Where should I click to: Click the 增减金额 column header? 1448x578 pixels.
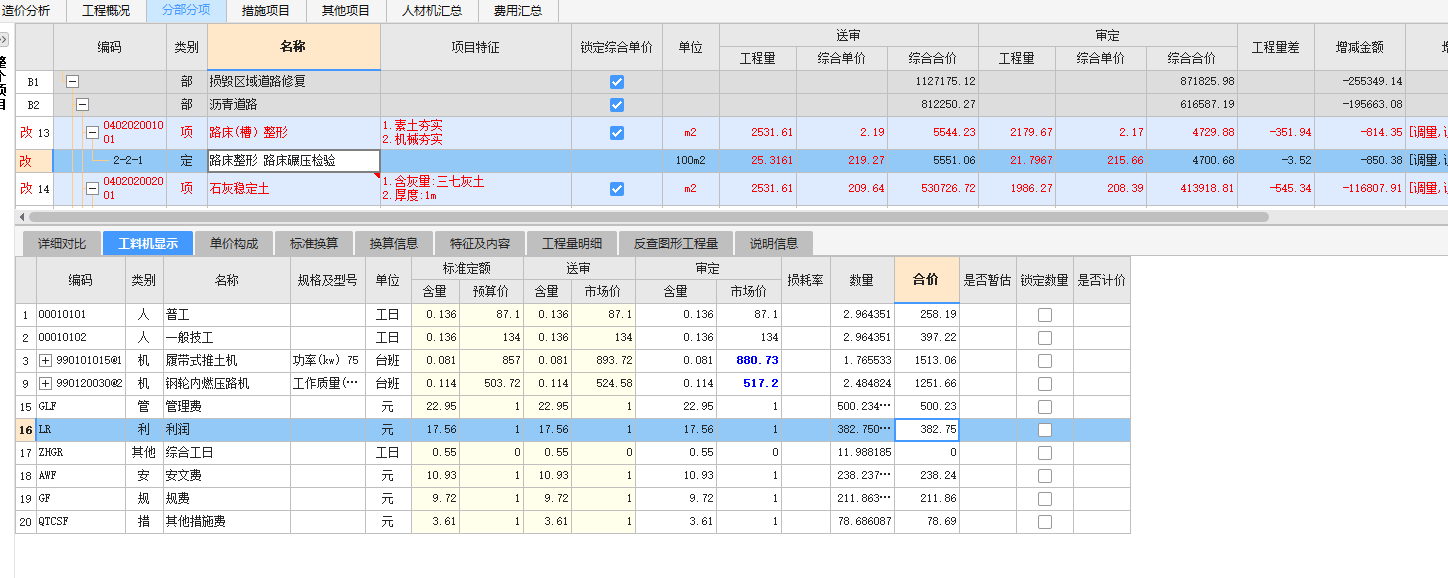point(1360,47)
